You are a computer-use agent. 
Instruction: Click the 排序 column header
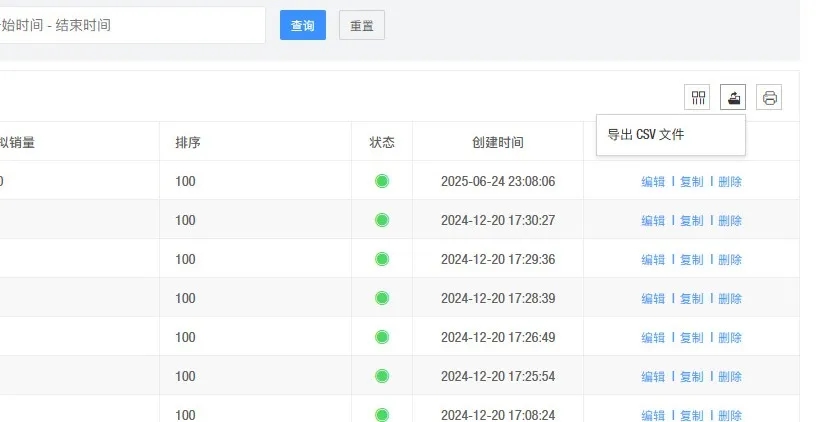tap(188, 143)
